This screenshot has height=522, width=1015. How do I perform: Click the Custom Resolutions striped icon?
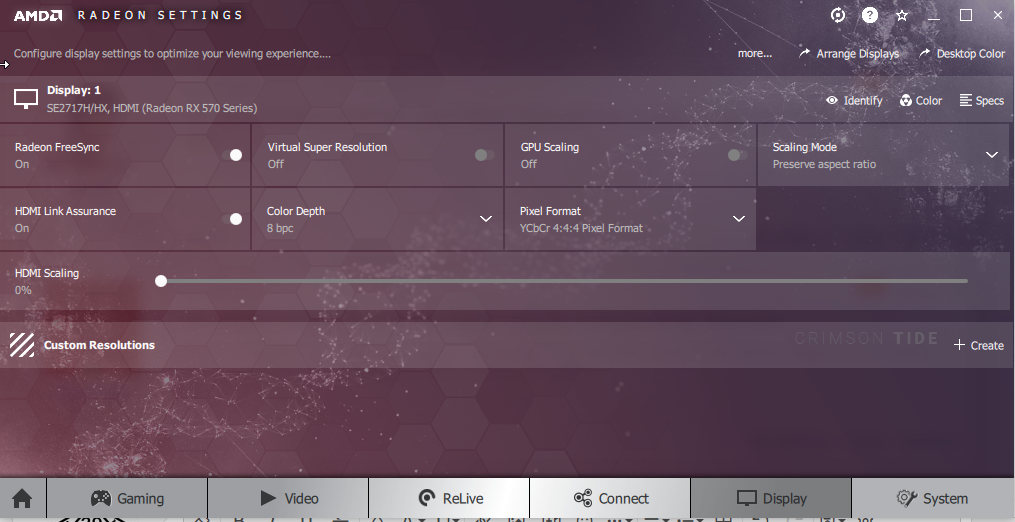coord(22,345)
